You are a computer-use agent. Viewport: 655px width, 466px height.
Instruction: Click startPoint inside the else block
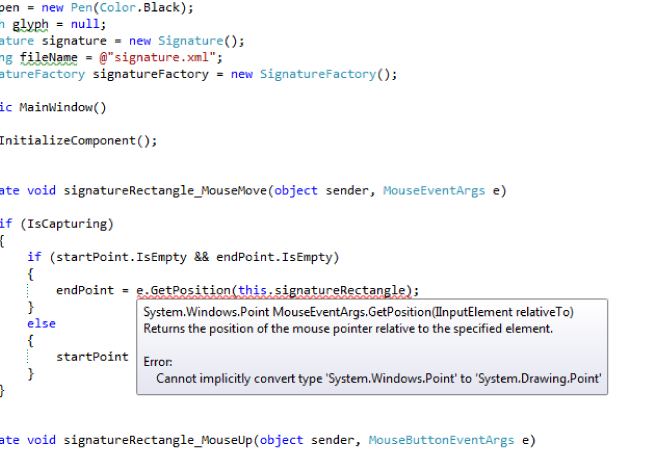coord(91,357)
